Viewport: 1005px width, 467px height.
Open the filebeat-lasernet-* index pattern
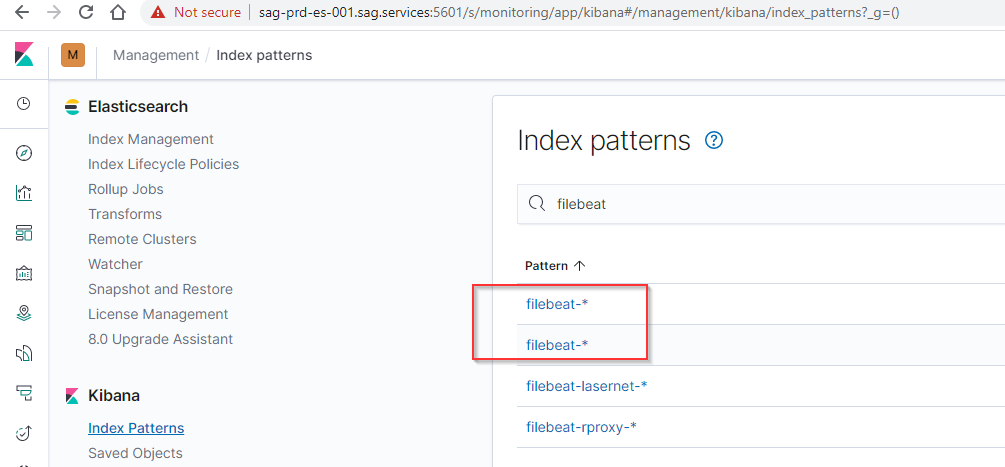(x=587, y=386)
